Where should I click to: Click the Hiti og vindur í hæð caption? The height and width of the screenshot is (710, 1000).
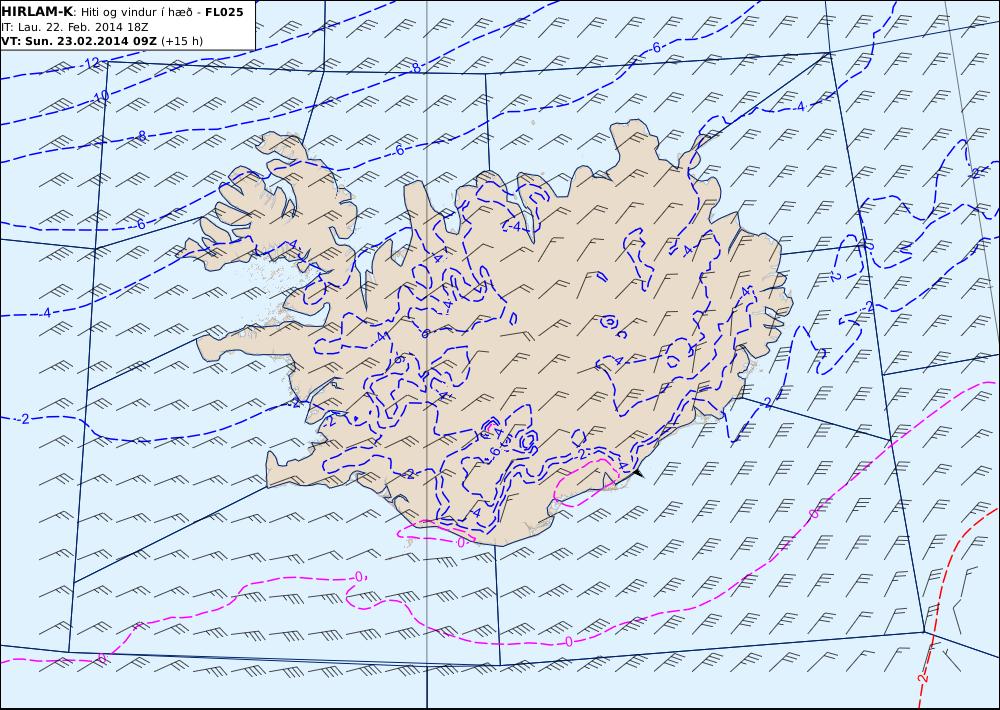(x=136, y=12)
